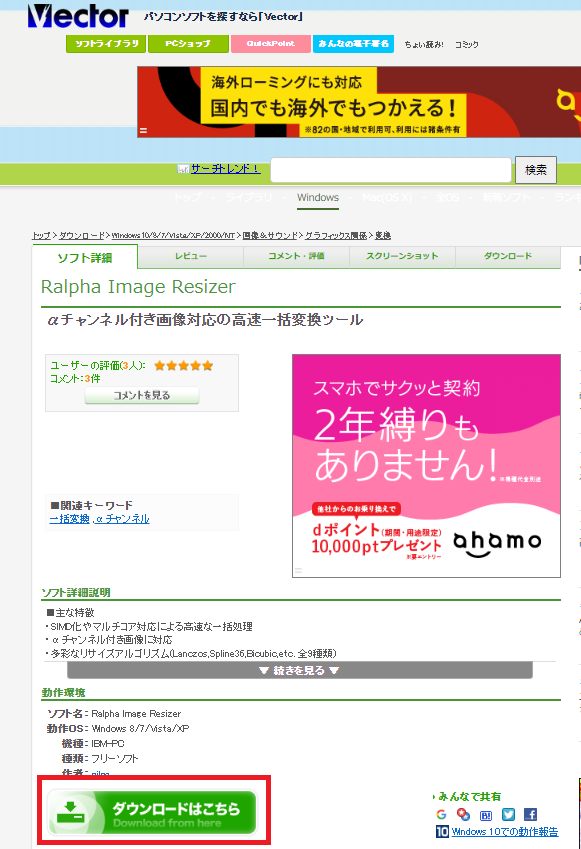Click 機種: IBM-PC row
The image size is (581, 849).
click(93, 744)
